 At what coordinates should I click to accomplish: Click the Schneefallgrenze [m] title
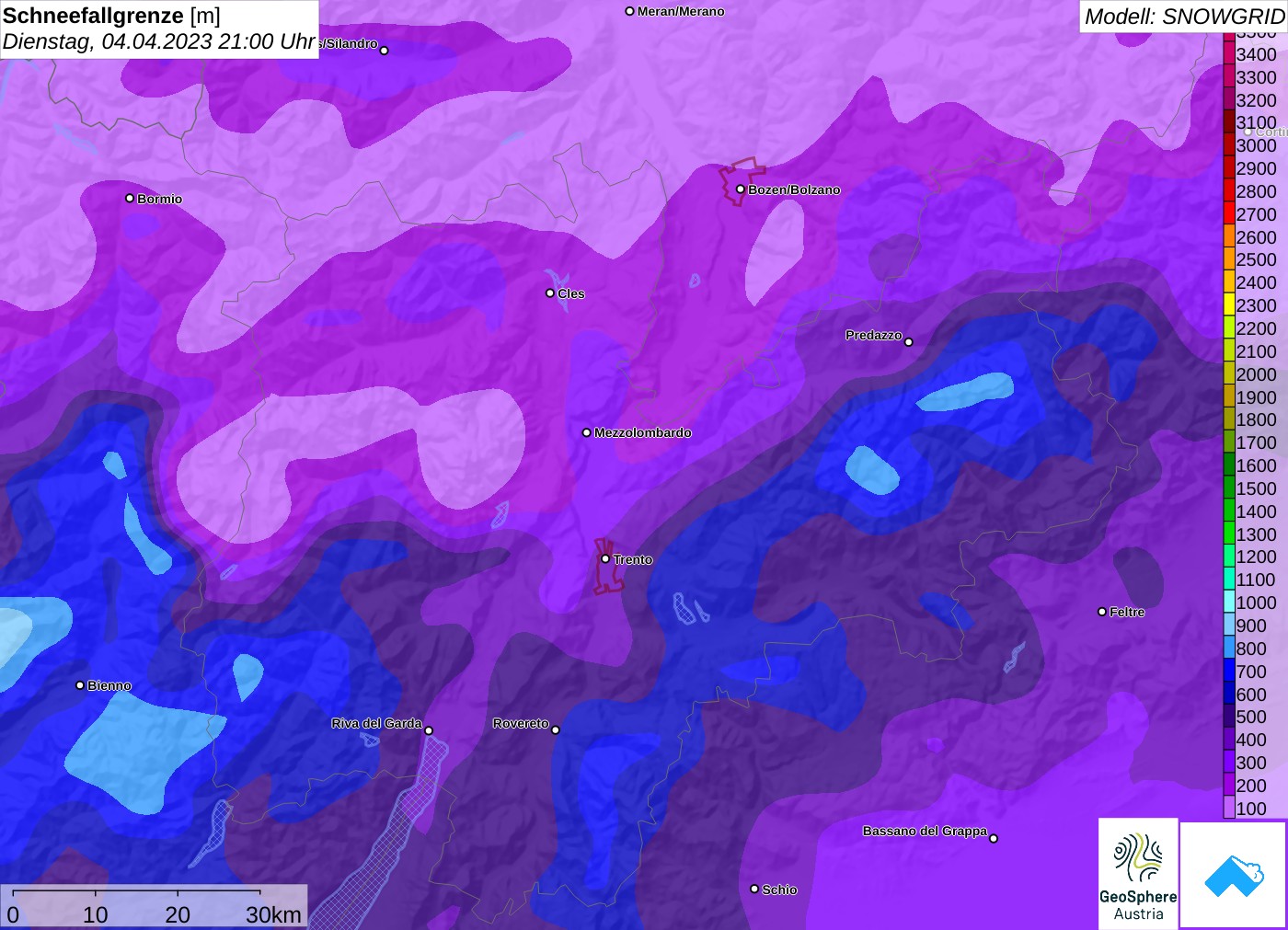point(111,16)
